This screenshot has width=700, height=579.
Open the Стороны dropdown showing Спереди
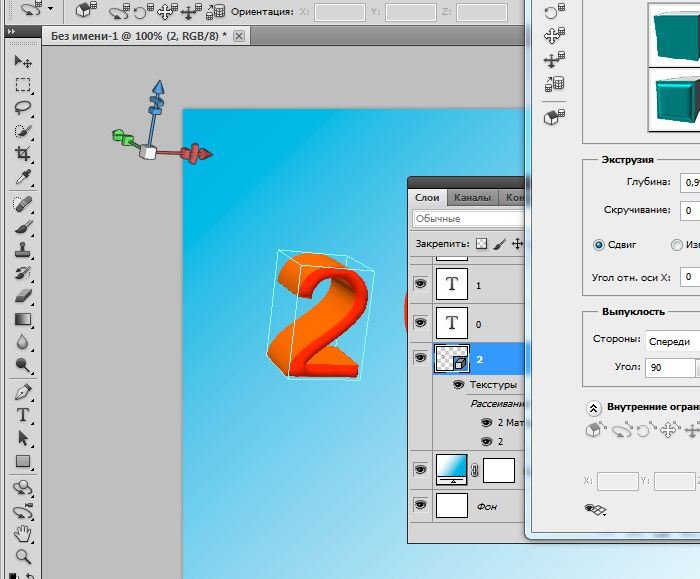tap(672, 341)
